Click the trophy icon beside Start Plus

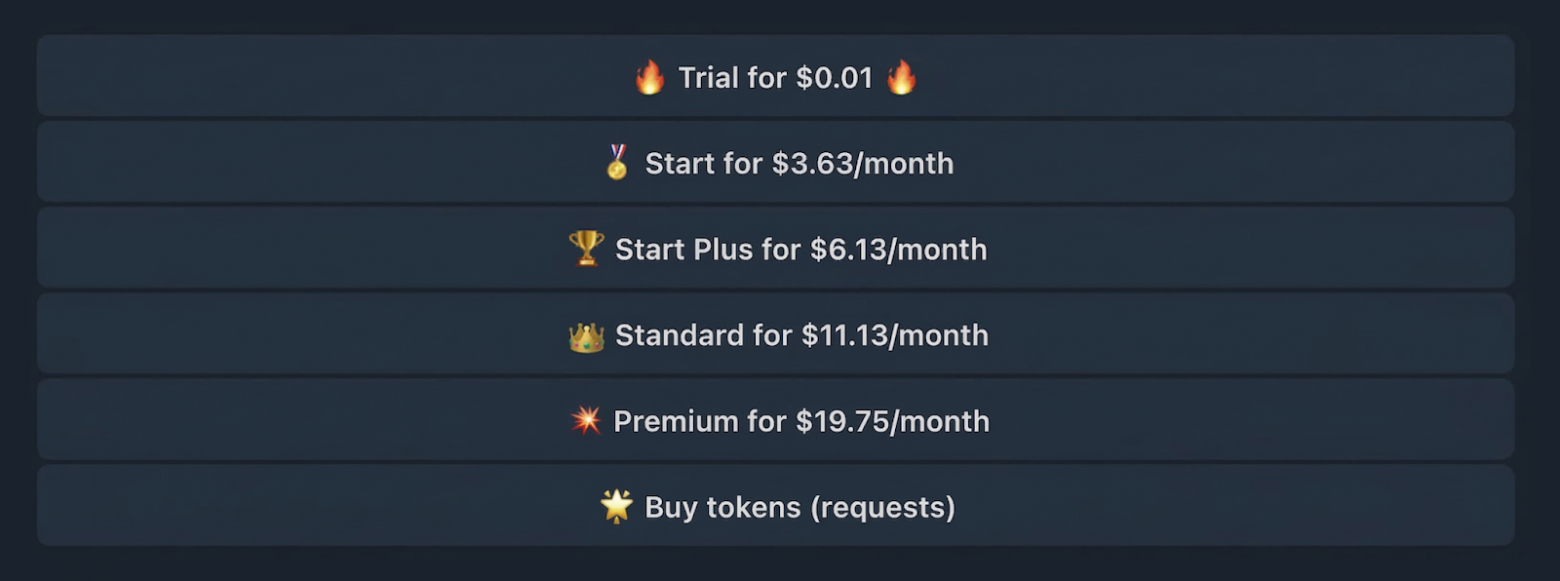tap(586, 248)
